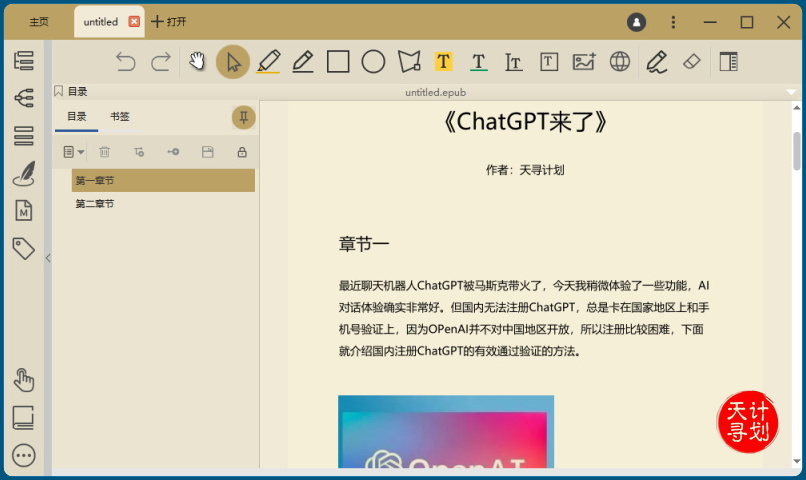This screenshot has width=806, height=480.
Task: Open the vertical three-dot menu
Action: [673, 22]
